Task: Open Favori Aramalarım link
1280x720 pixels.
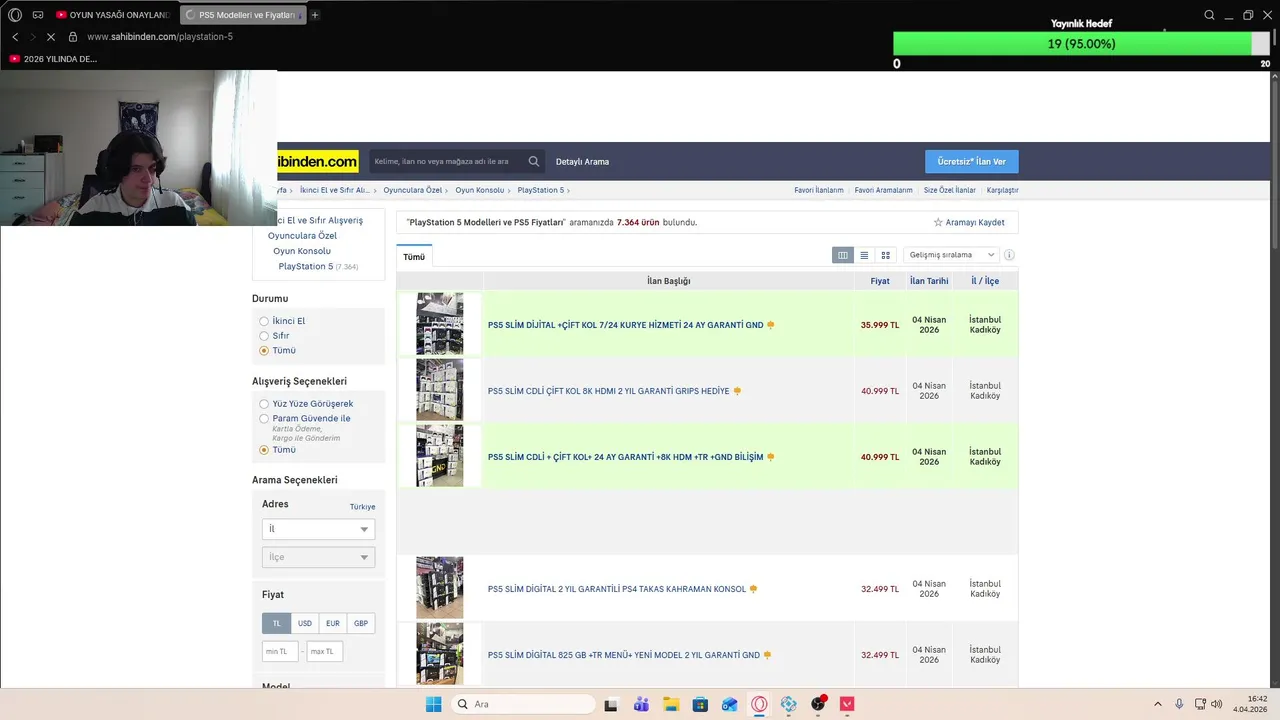Action: coord(883,190)
